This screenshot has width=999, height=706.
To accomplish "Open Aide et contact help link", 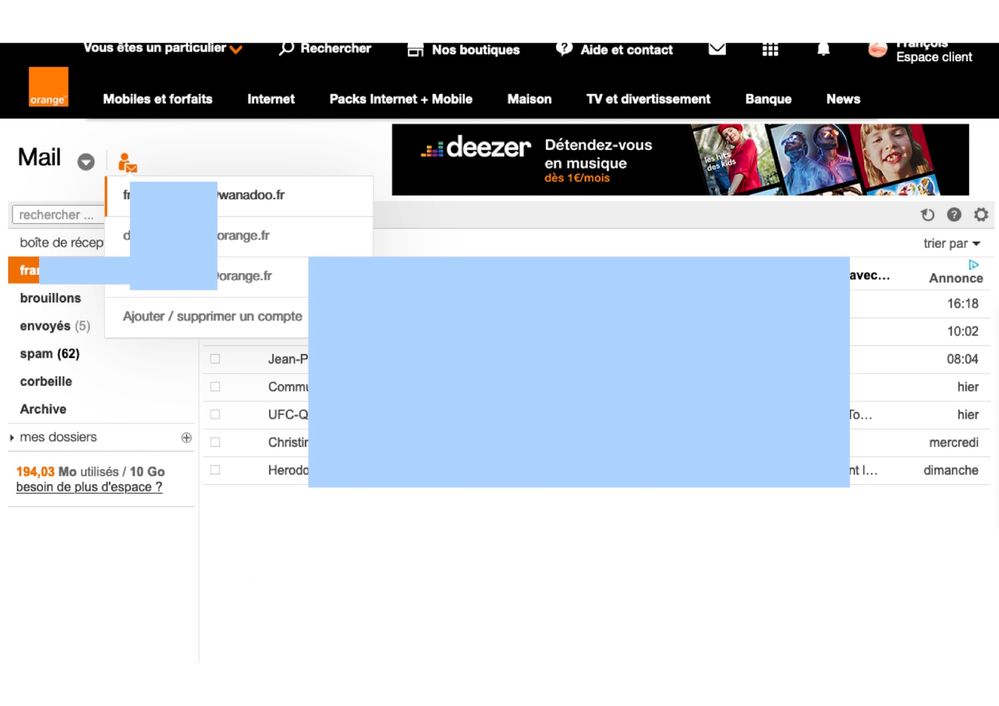I will tap(614, 49).
